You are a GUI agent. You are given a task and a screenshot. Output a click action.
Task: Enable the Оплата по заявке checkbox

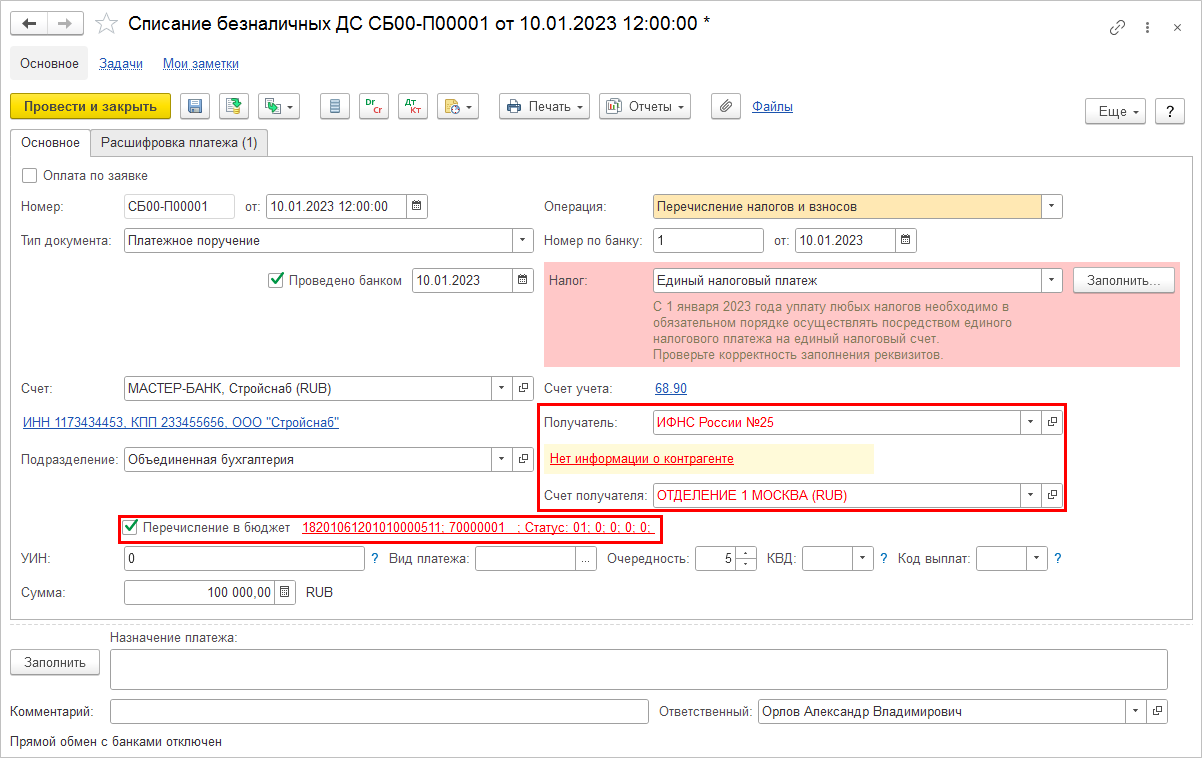pos(29,174)
